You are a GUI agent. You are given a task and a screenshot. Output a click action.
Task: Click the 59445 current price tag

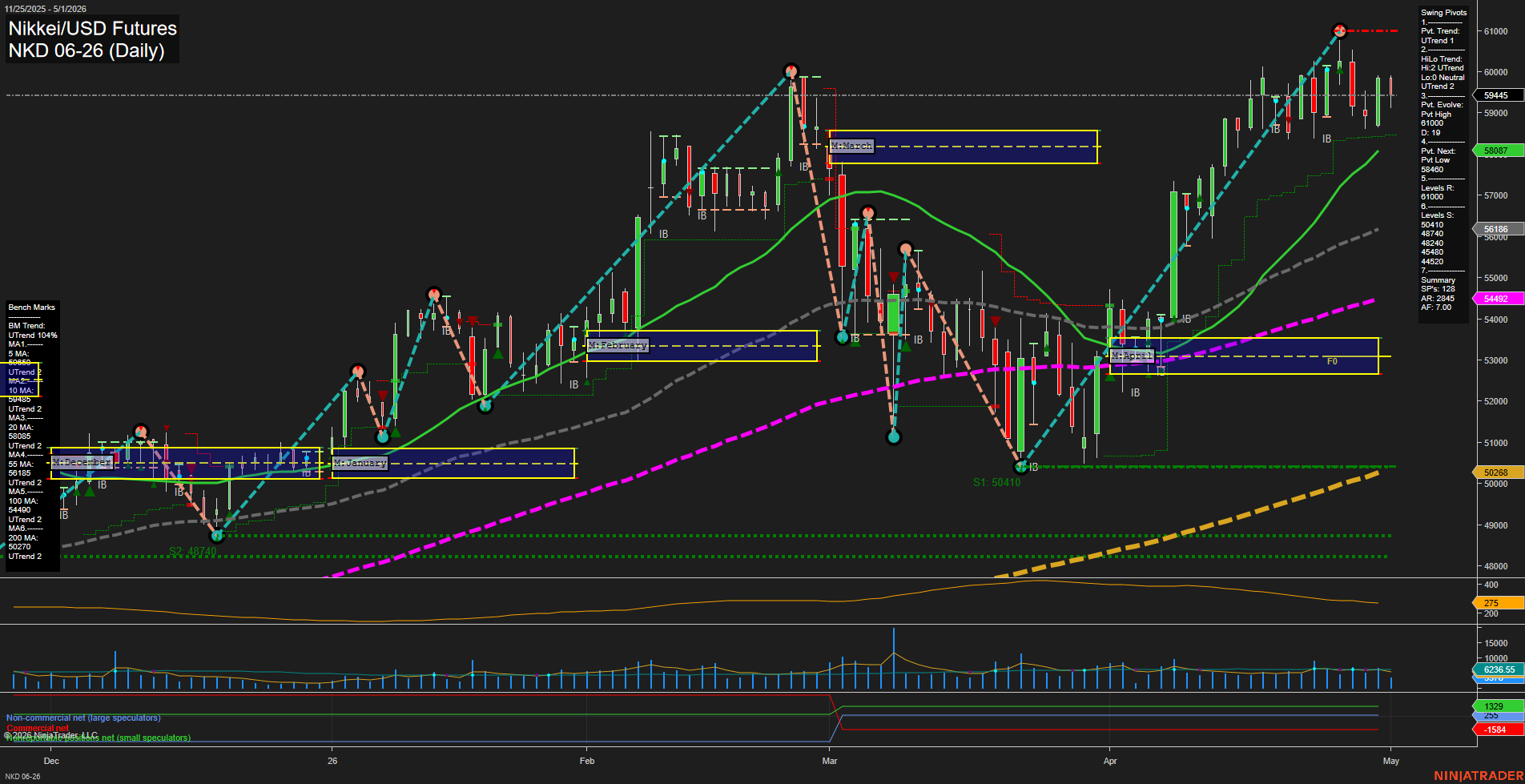pos(1496,95)
